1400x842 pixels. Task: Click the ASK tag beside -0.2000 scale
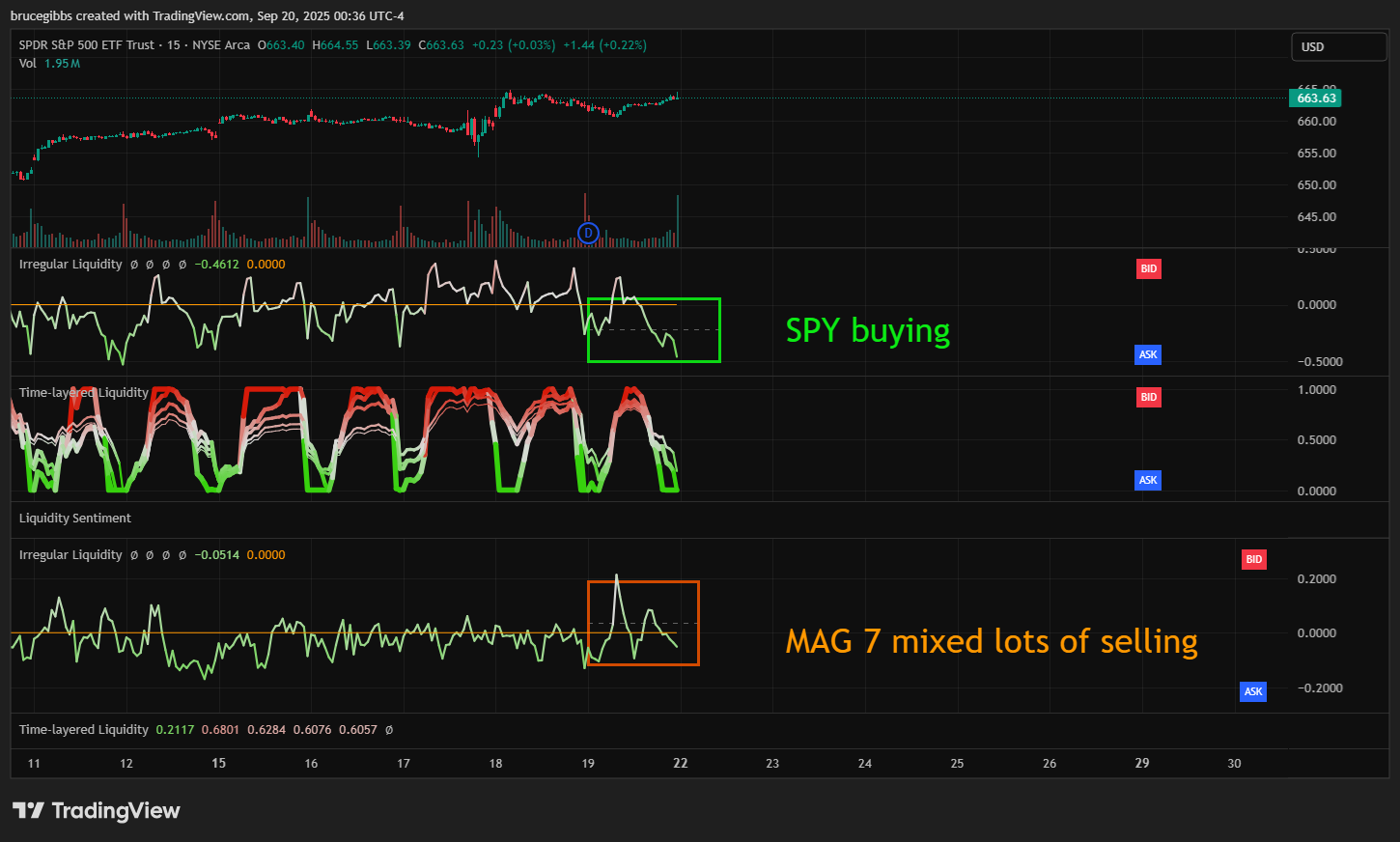click(1253, 691)
